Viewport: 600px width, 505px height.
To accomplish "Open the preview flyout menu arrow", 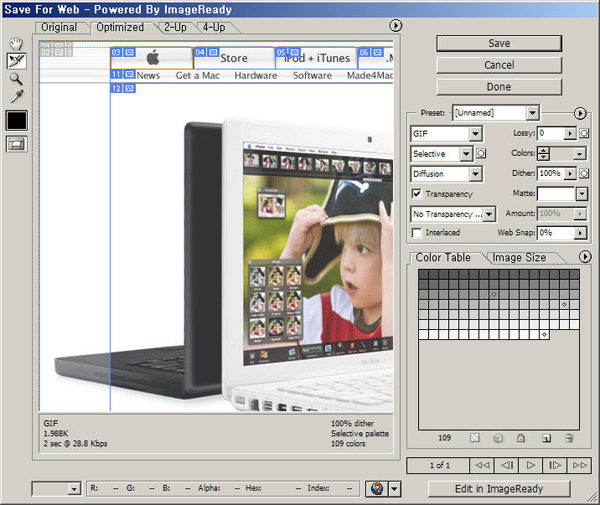I will (395, 26).
